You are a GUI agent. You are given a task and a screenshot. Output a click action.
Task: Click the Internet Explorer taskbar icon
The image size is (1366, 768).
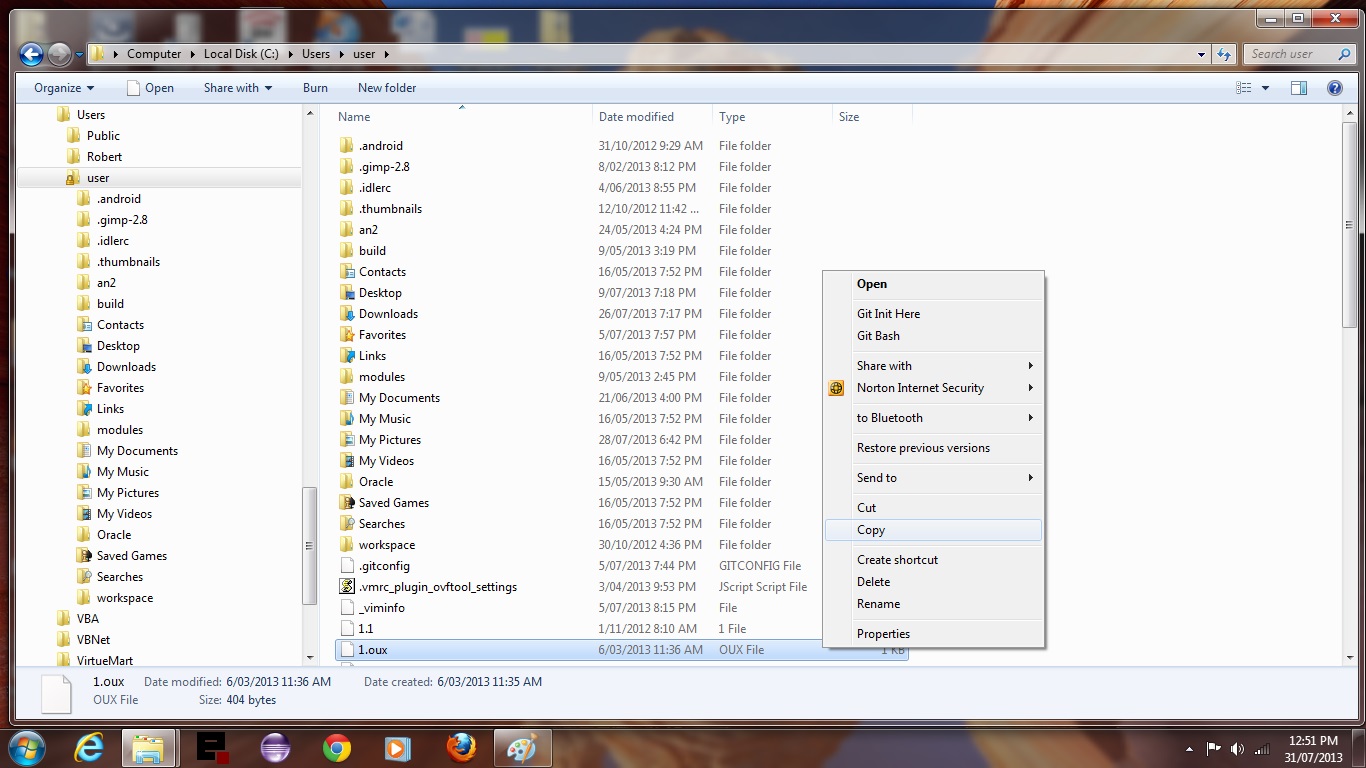(89, 748)
